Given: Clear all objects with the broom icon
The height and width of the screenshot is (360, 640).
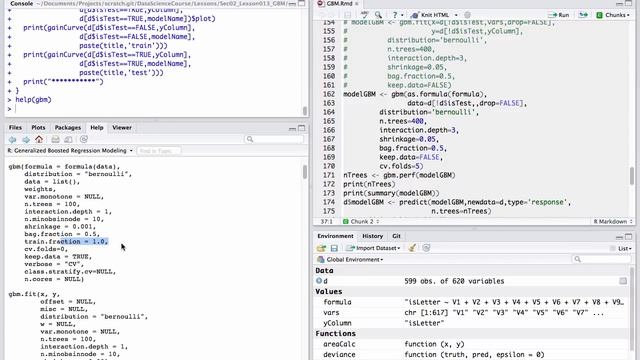Looking at the screenshot, I should point(412,248).
